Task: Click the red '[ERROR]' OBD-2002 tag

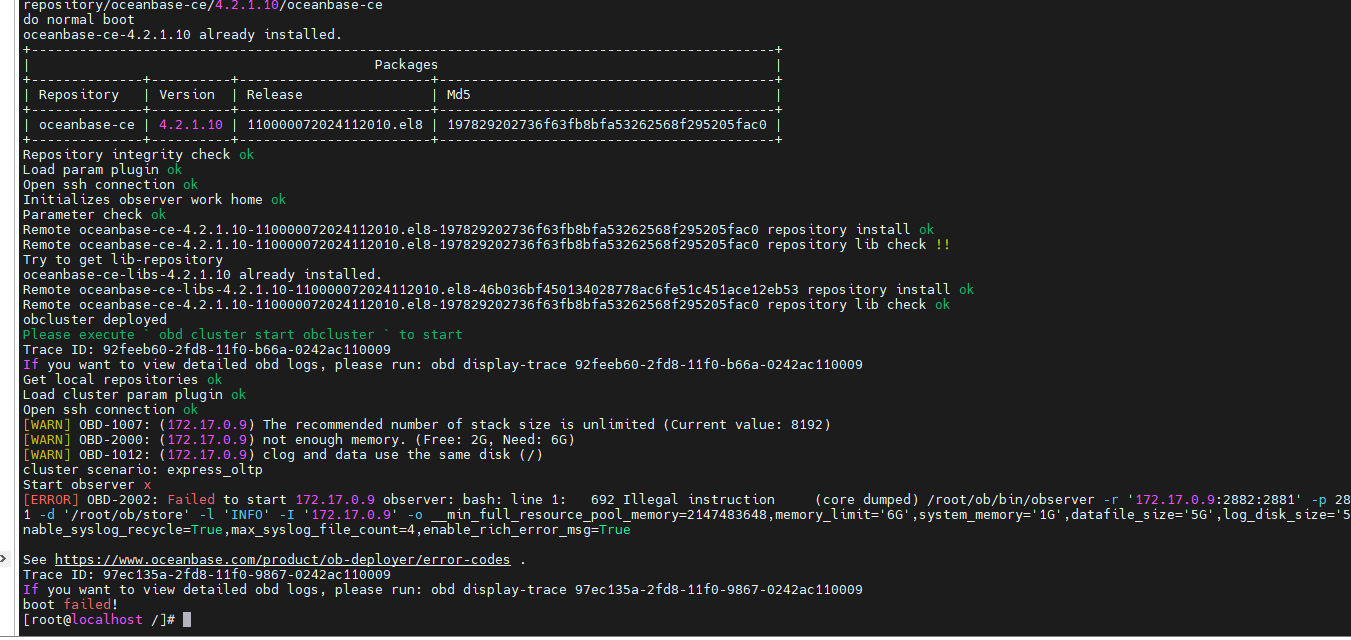Action: coord(51,500)
